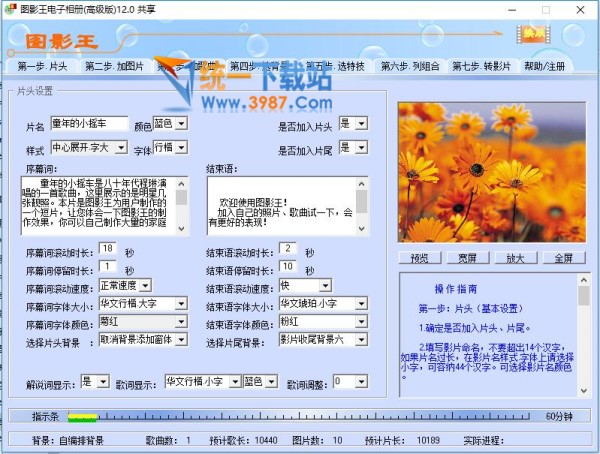This screenshot has width=600, height=454.
Task: Expand the 解说词显示 dropdown
Action: coord(103,381)
